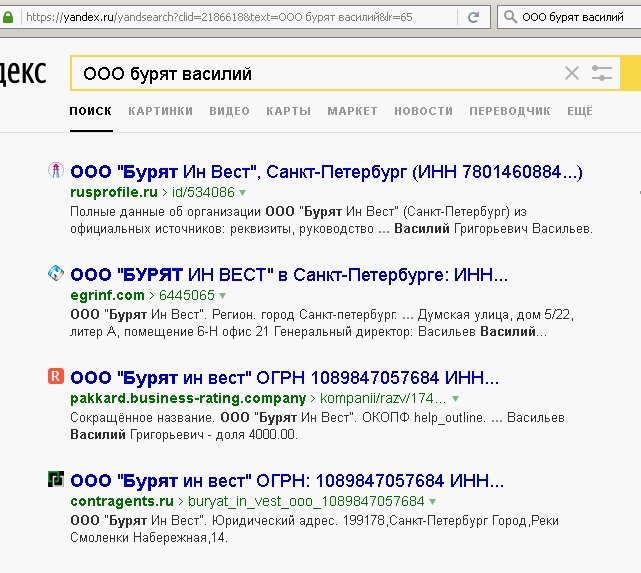Switch to the КАРТИНКИ tab
The width and height of the screenshot is (641, 573).
pyautogui.click(x=161, y=111)
